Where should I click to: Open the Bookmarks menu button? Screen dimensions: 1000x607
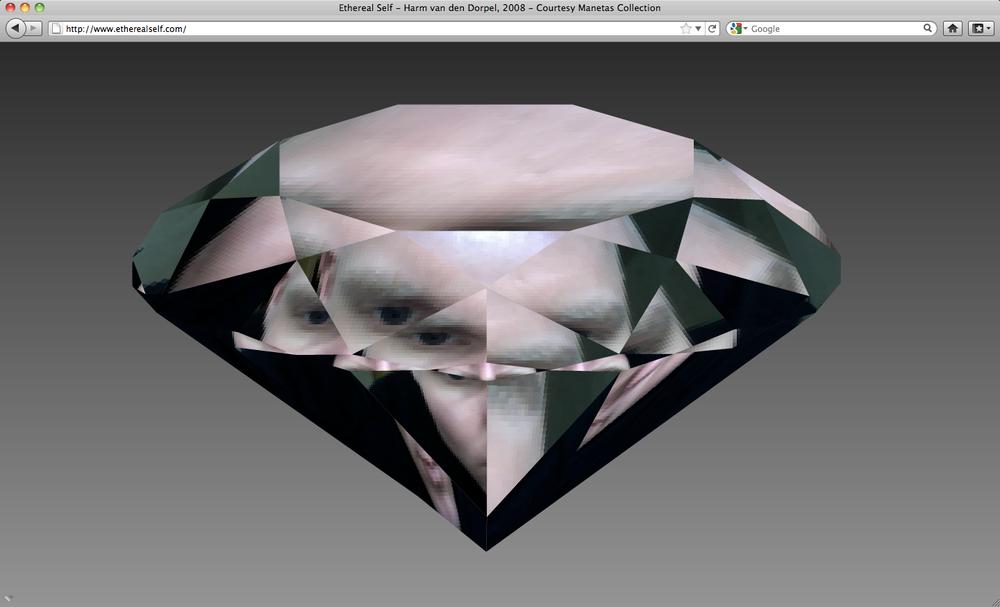click(x=981, y=29)
